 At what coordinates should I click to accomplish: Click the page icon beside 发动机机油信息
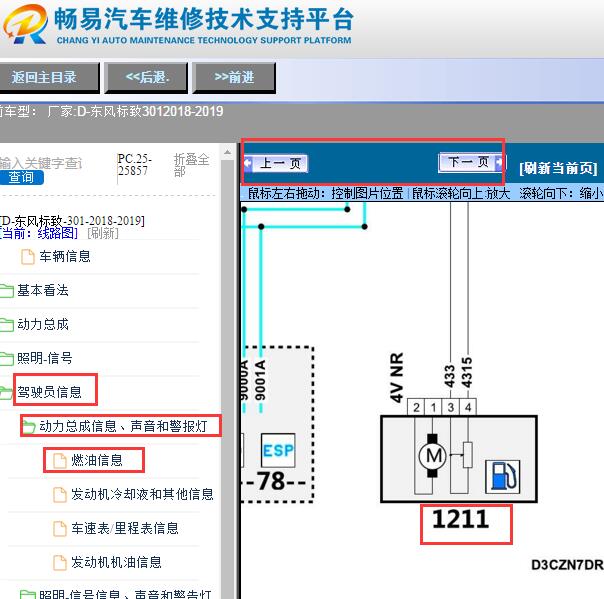[60, 562]
